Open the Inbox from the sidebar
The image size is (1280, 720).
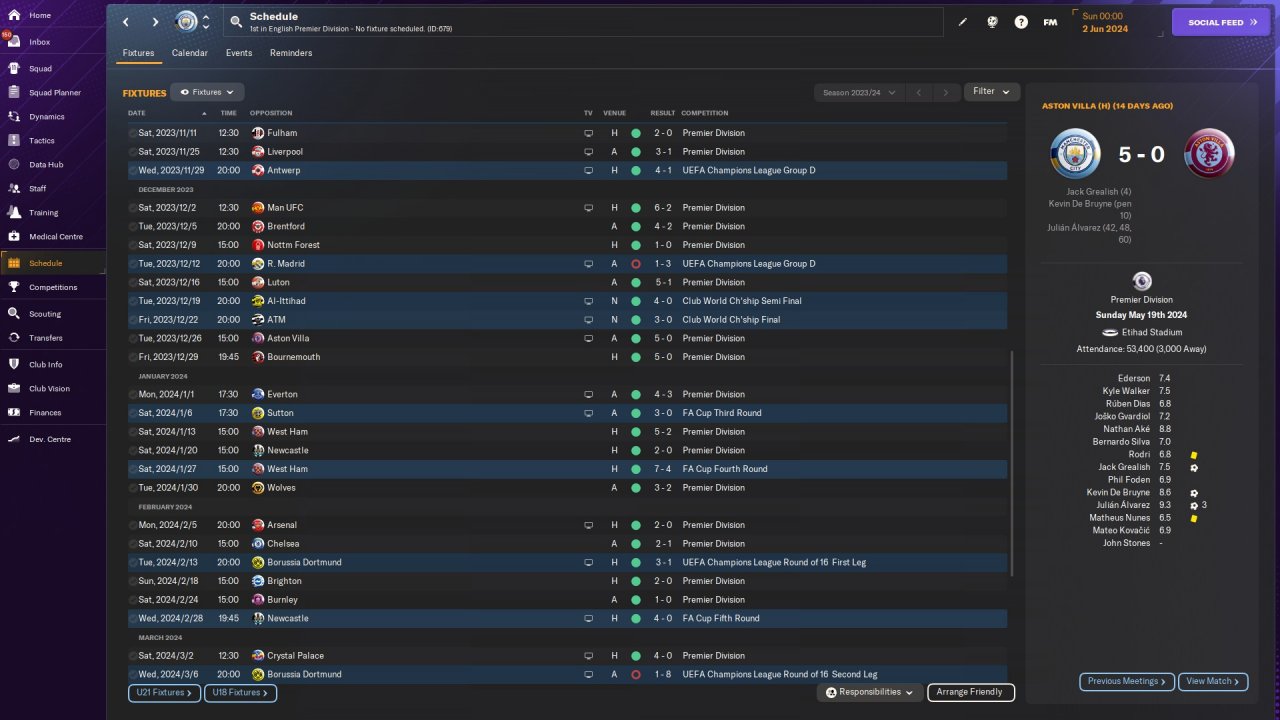40,42
